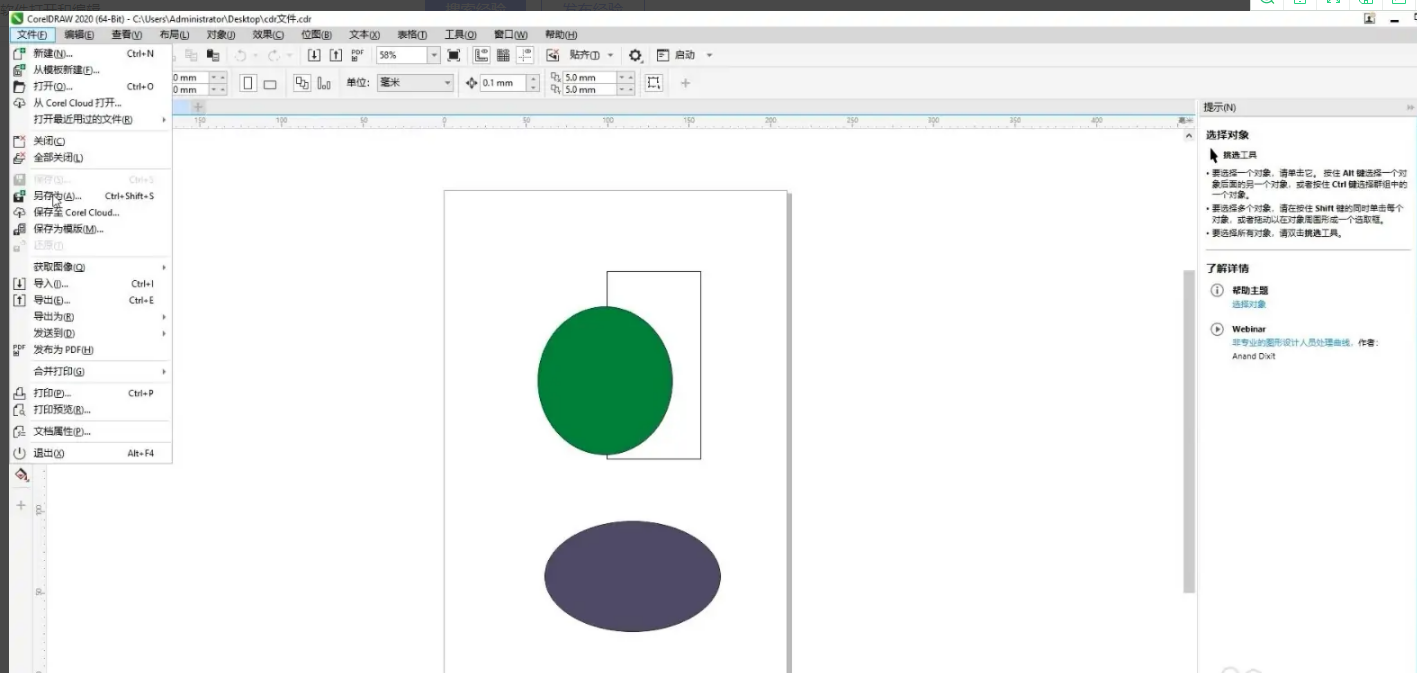Click the Import icon in the toolbar

(x=314, y=55)
